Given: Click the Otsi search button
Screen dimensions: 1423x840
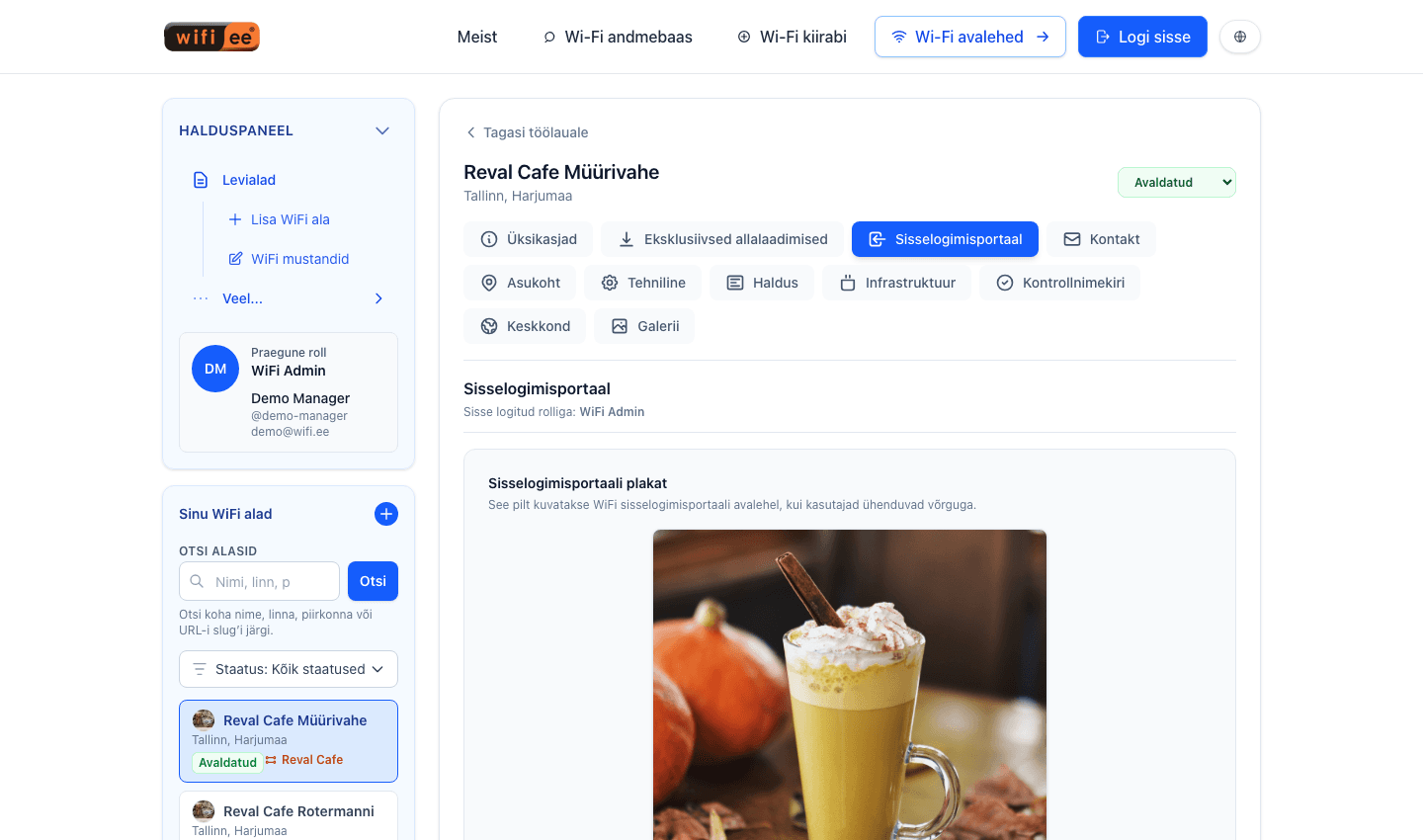Looking at the screenshot, I should pyautogui.click(x=373, y=581).
